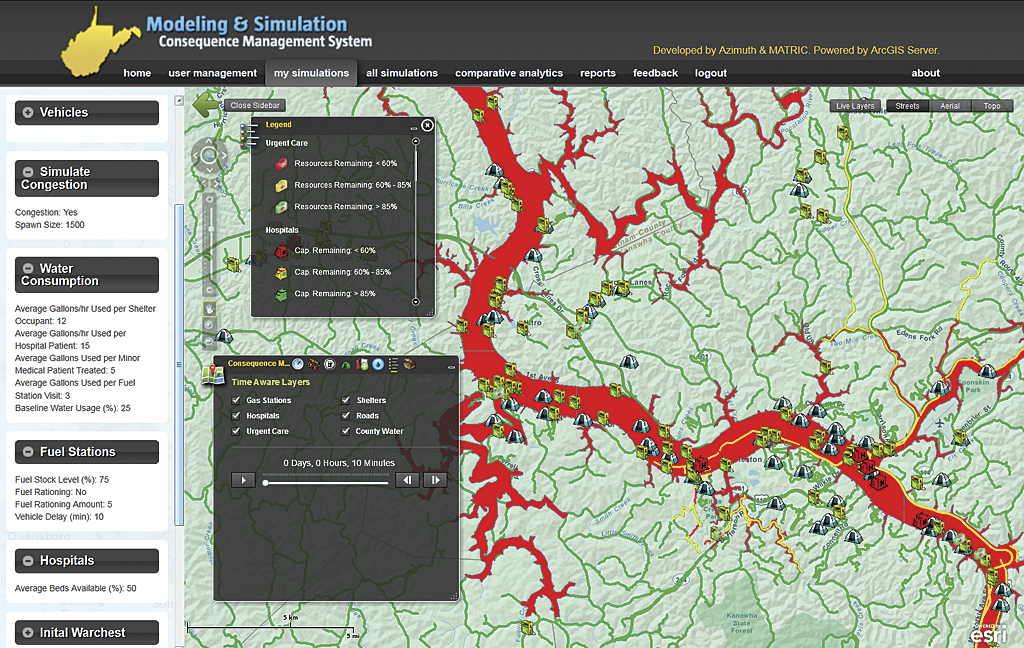Go to the reports menu item
The image size is (1024, 648).
tap(597, 73)
